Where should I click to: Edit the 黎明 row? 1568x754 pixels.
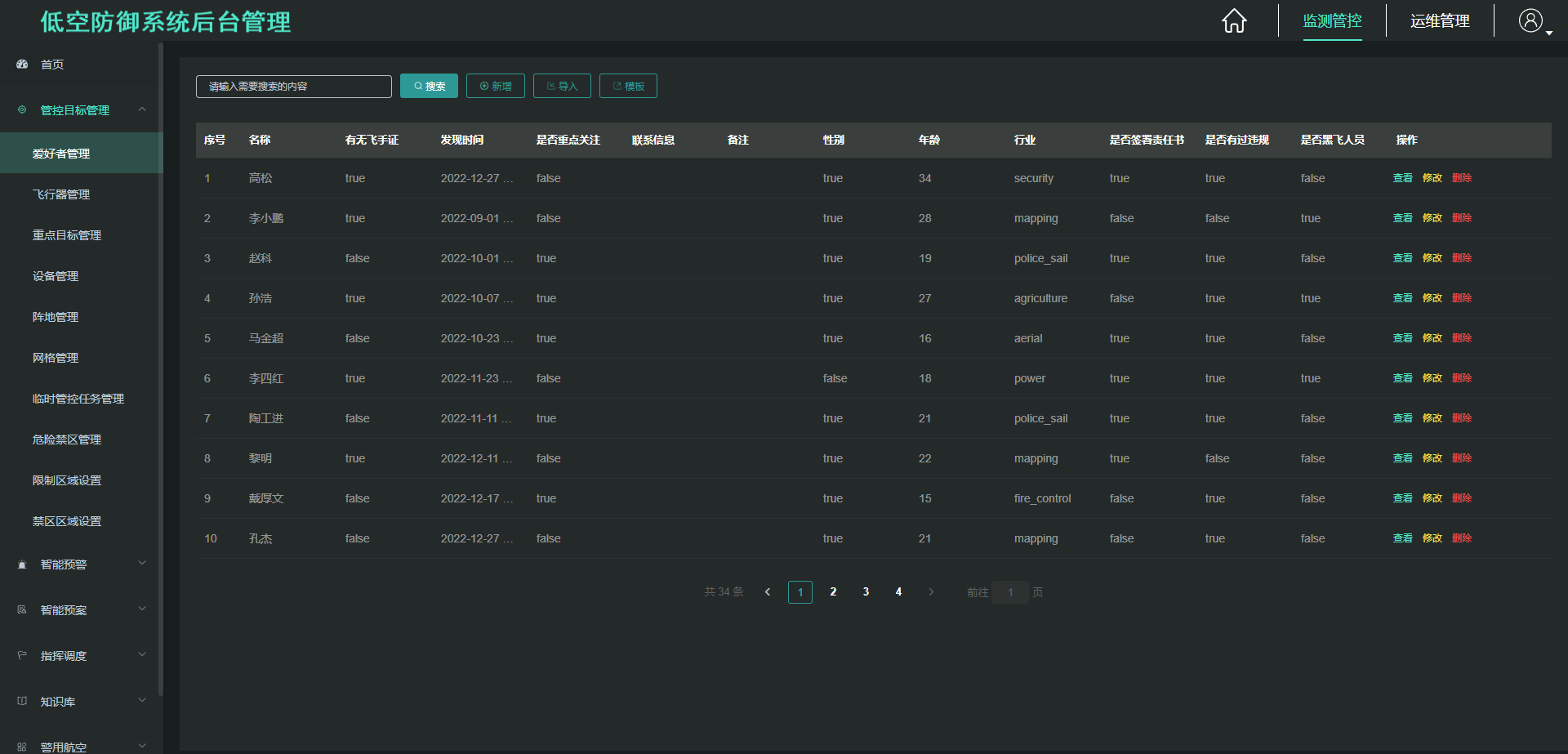(1432, 458)
